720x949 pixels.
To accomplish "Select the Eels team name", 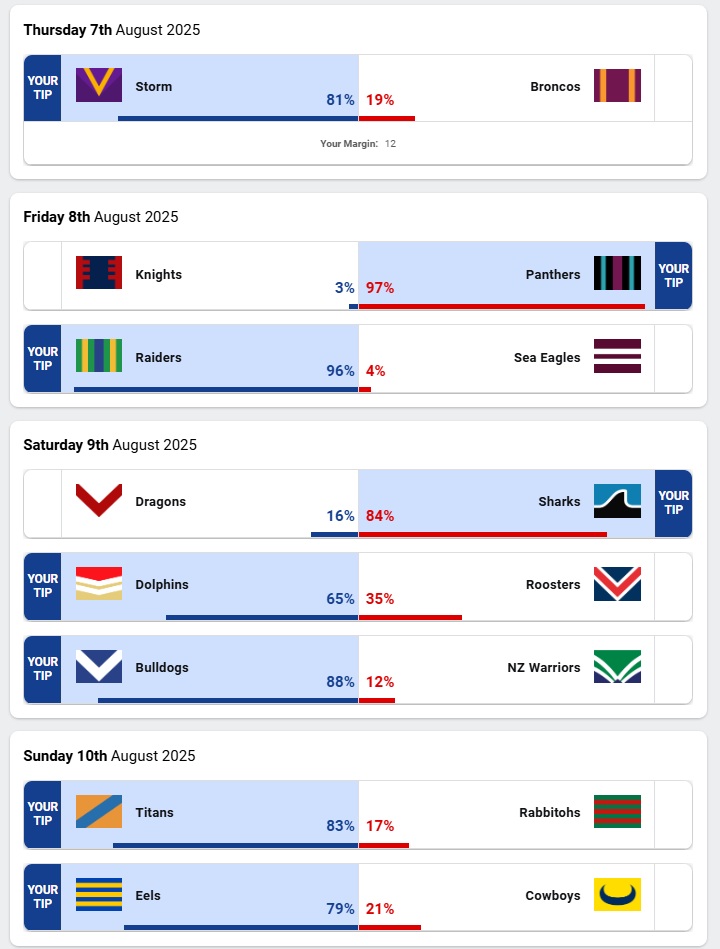I will tap(148, 895).
